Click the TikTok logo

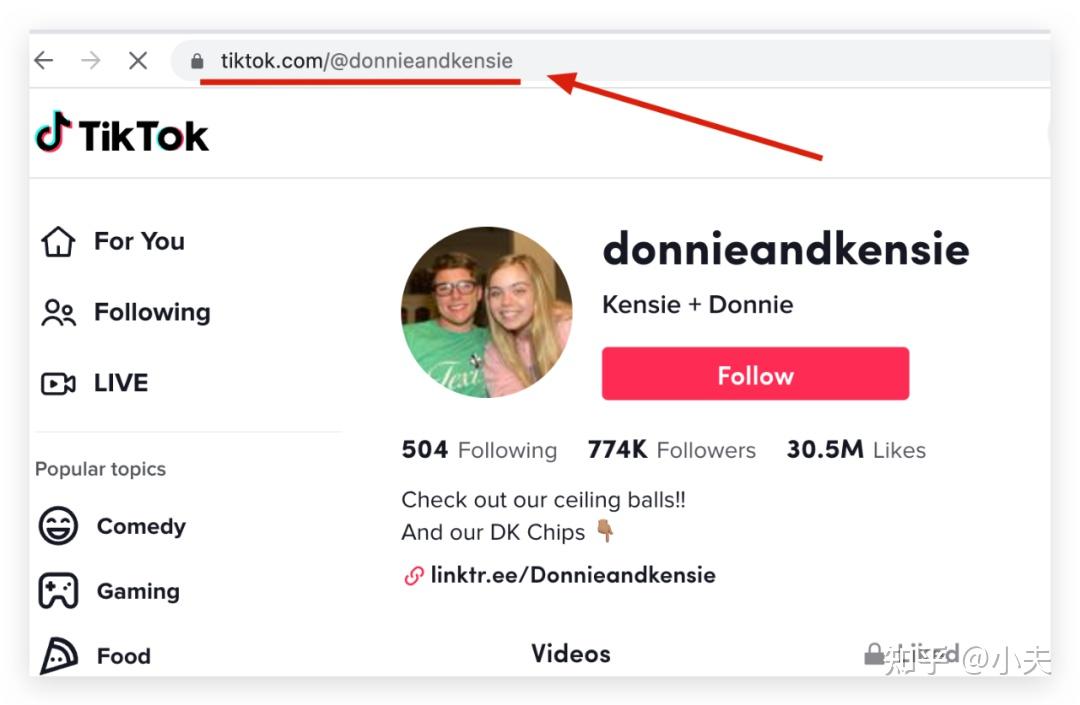click(122, 134)
